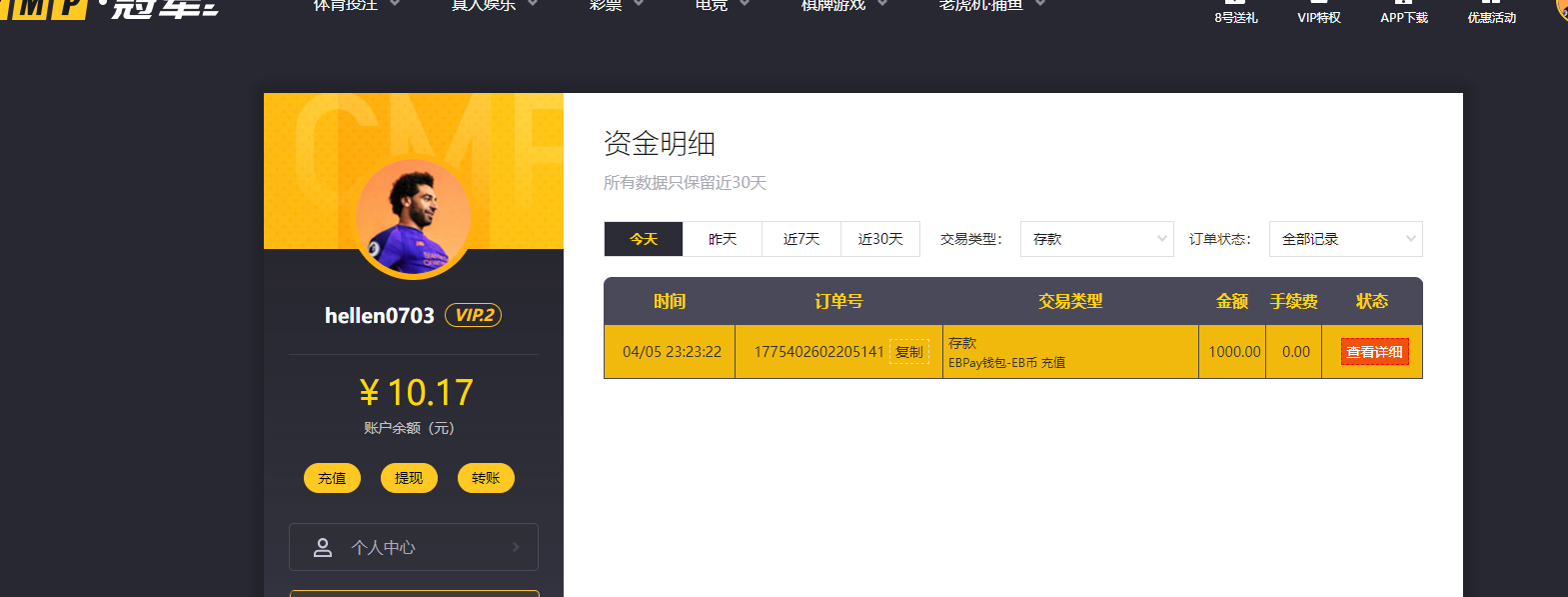Screen dimensions: 1568x597
Task: Click the 手续费 column header
Action: coord(1293,301)
